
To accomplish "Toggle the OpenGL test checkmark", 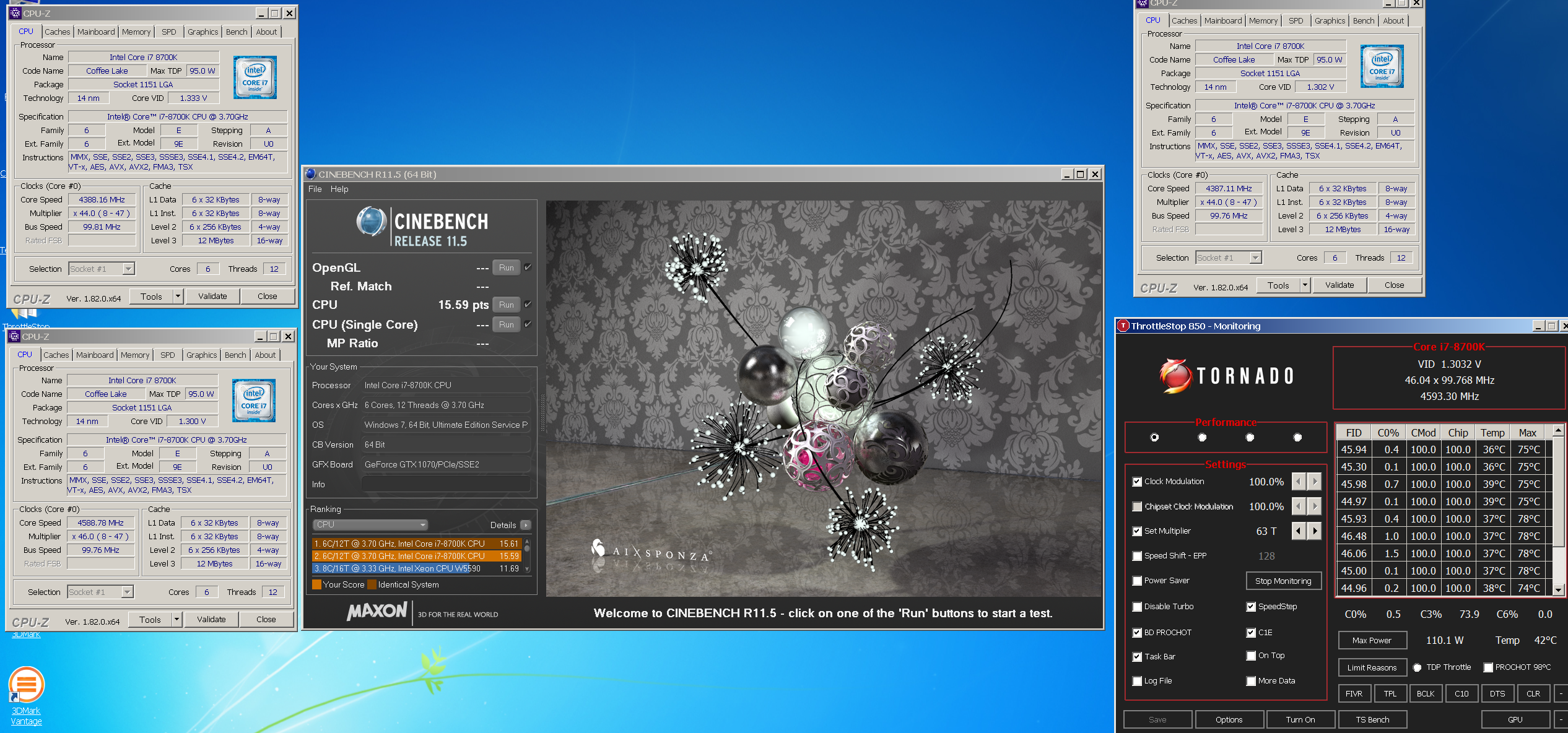I will pos(528,267).
